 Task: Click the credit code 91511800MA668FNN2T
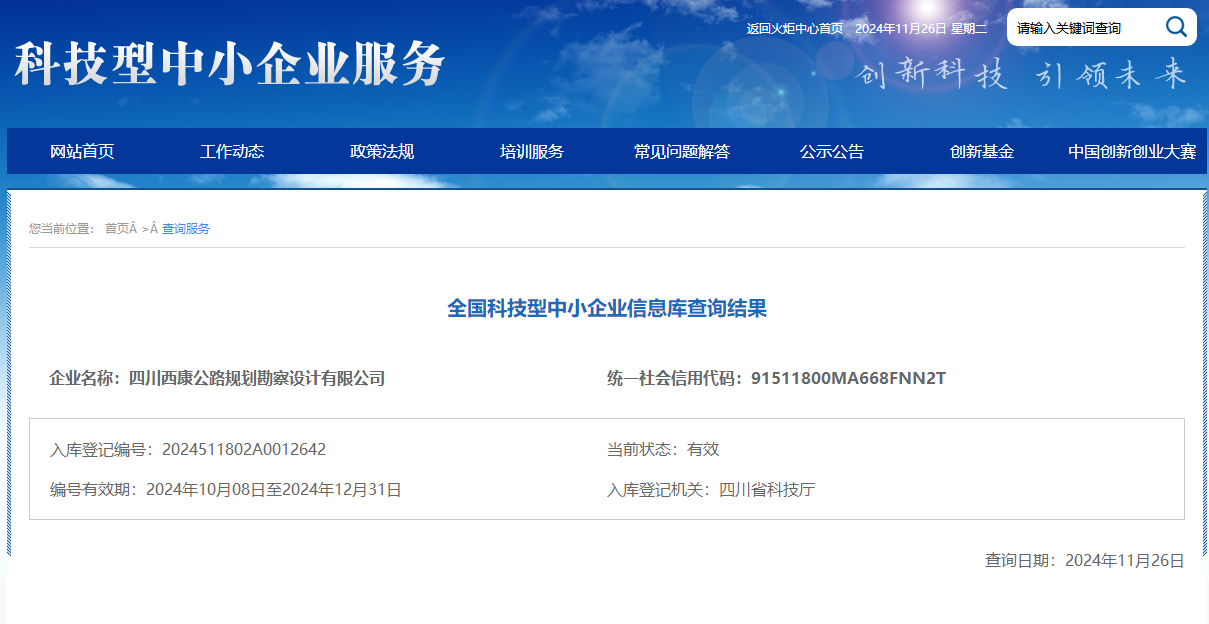848,378
